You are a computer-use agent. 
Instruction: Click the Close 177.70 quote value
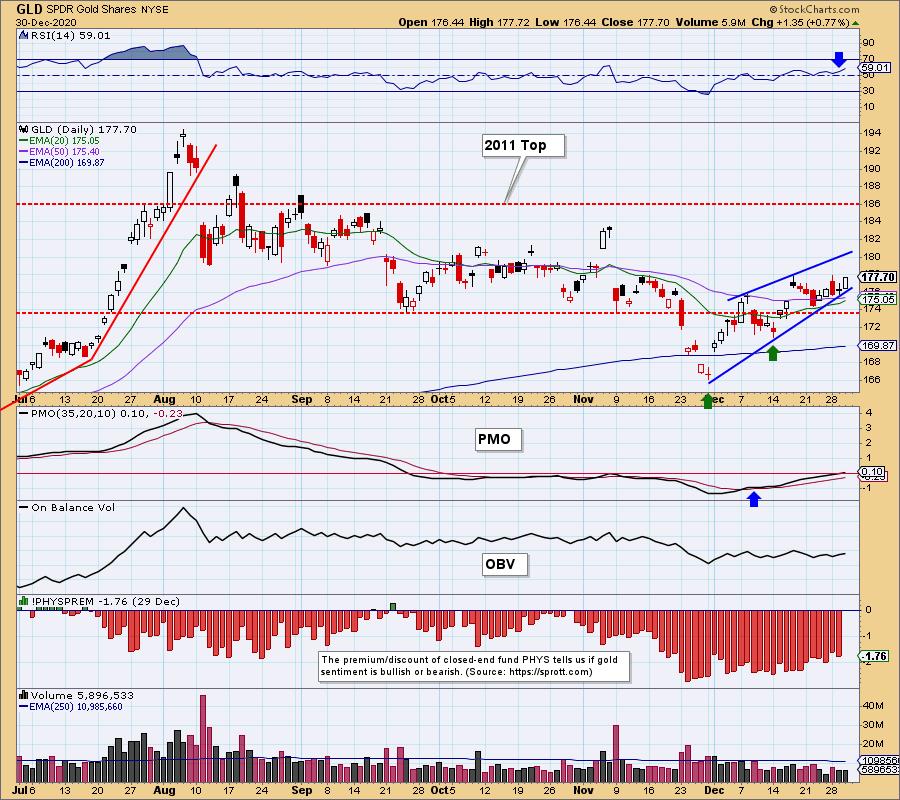pyautogui.click(x=635, y=22)
